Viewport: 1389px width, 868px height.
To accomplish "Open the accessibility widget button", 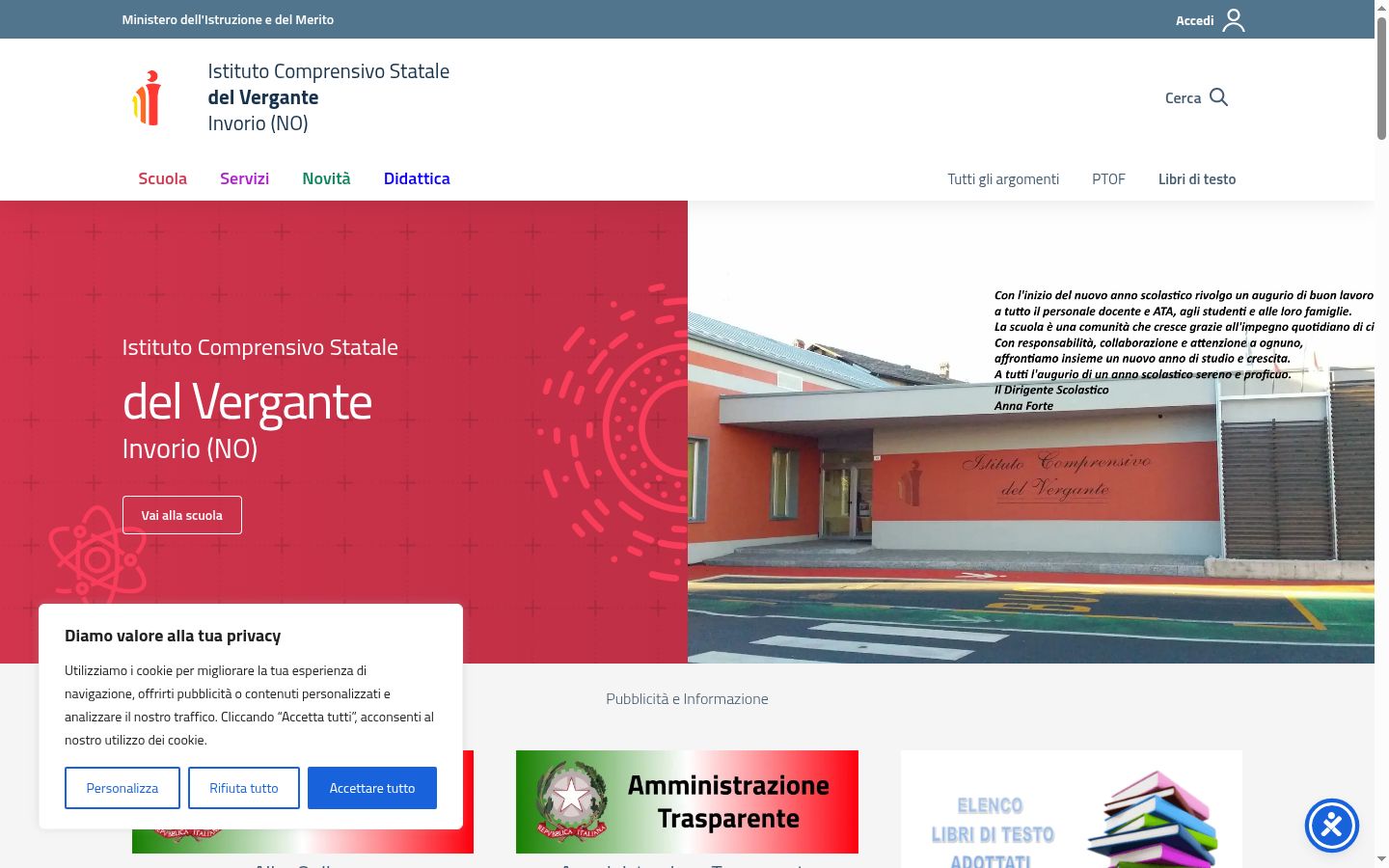I will [1331, 826].
